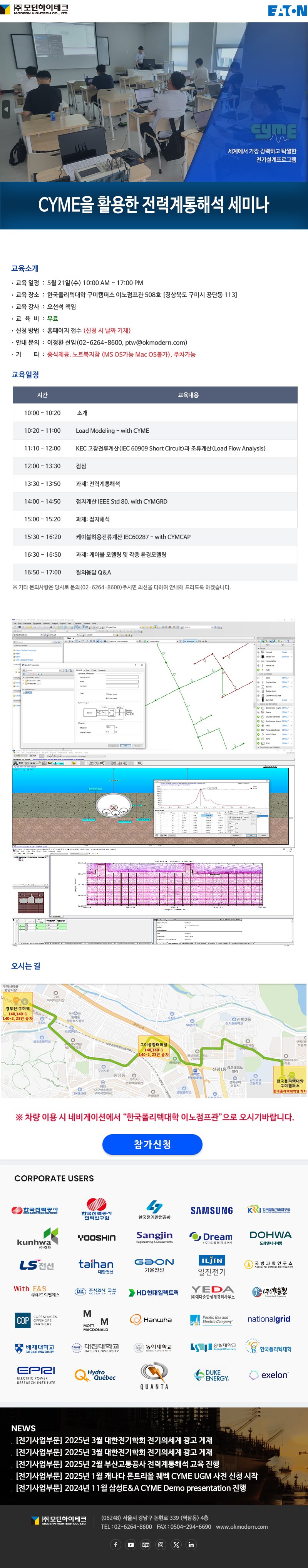The height and width of the screenshot is (1568, 308).
Task: Click the kunhwa logo under Corporate Users
Action: pyautogui.click(x=37, y=1238)
